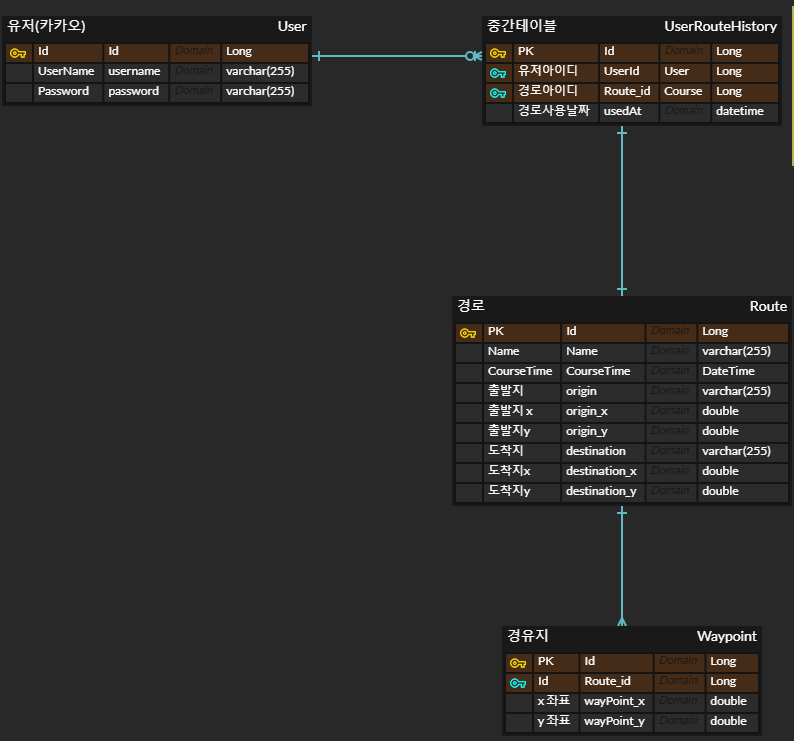Click the wayPoint_x column name cell

point(616,703)
